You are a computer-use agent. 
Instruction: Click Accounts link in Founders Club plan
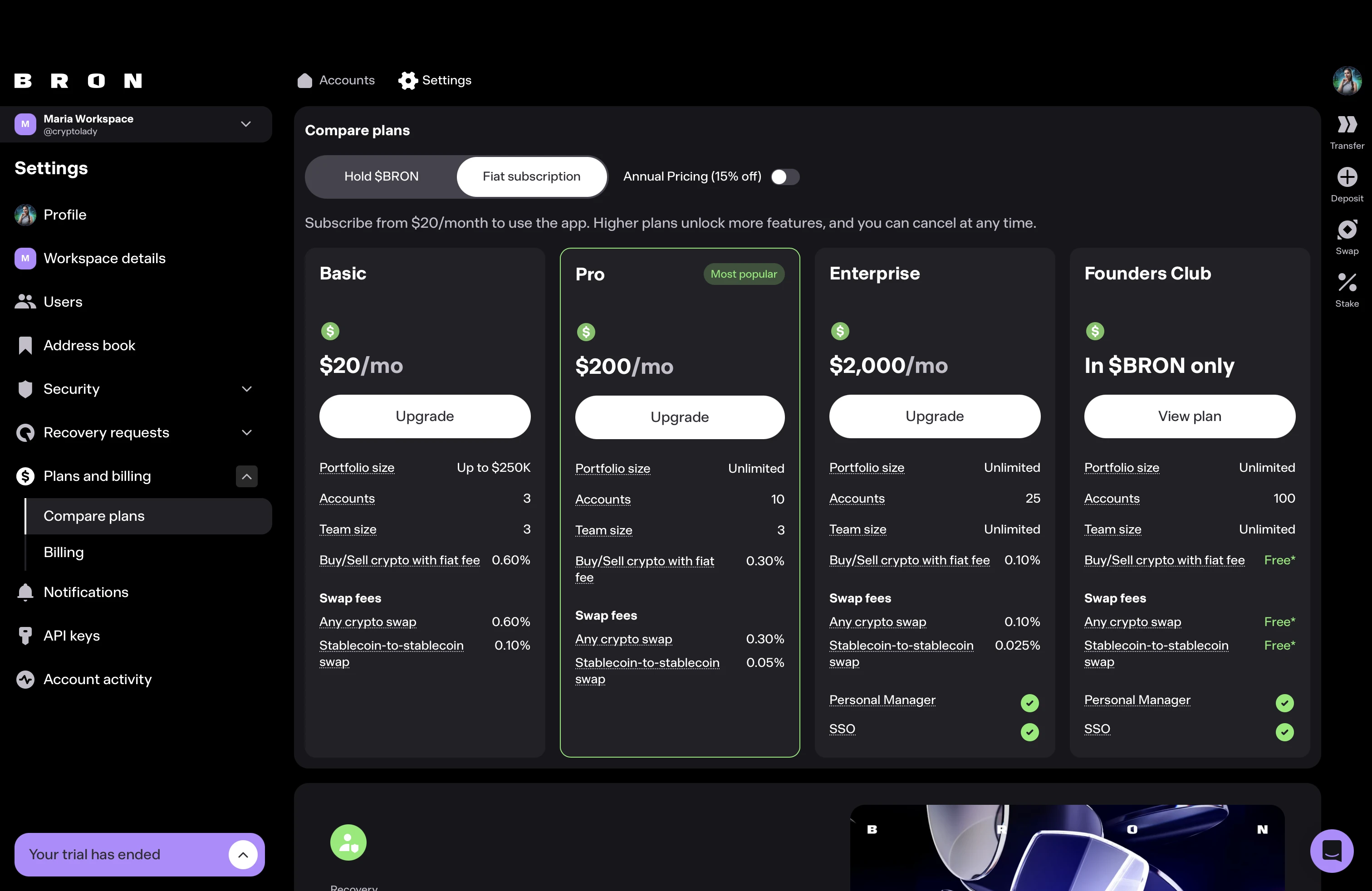[x=1112, y=499]
